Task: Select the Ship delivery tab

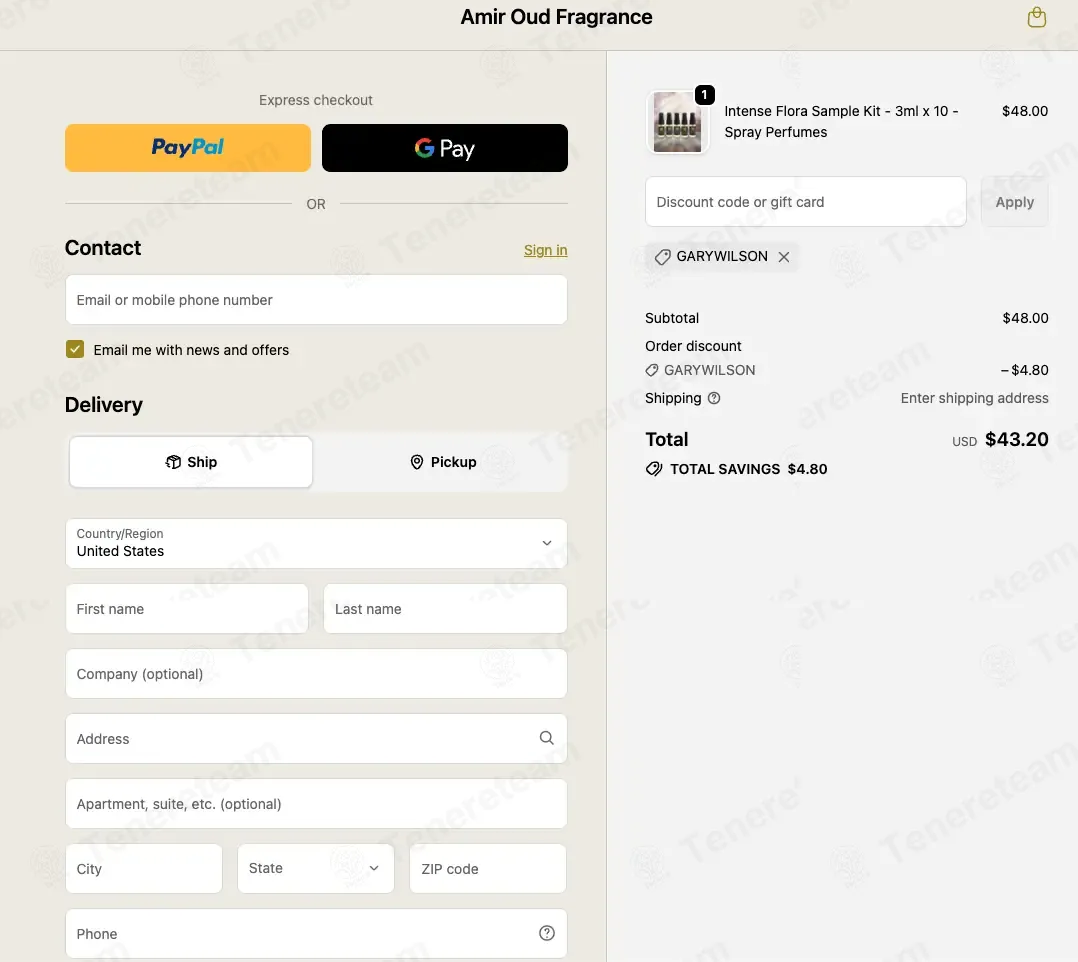Action: [x=191, y=462]
